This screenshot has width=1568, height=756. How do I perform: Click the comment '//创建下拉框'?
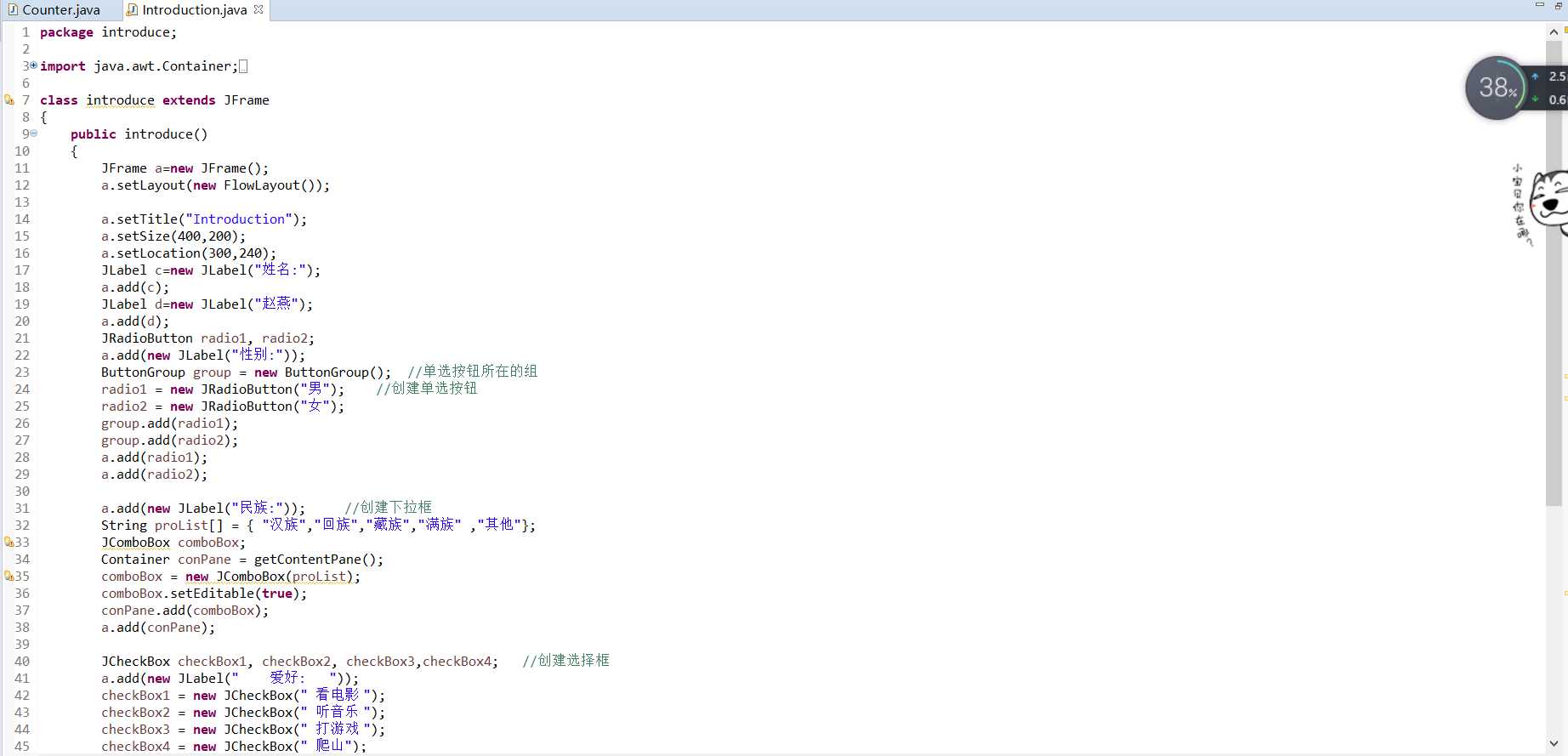click(x=389, y=508)
